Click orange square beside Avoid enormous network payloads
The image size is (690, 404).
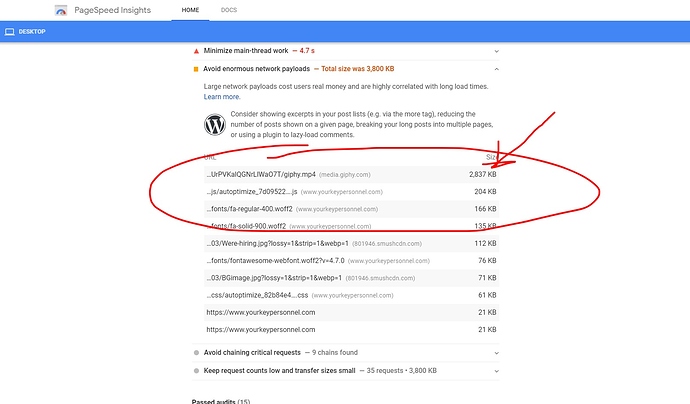196,69
